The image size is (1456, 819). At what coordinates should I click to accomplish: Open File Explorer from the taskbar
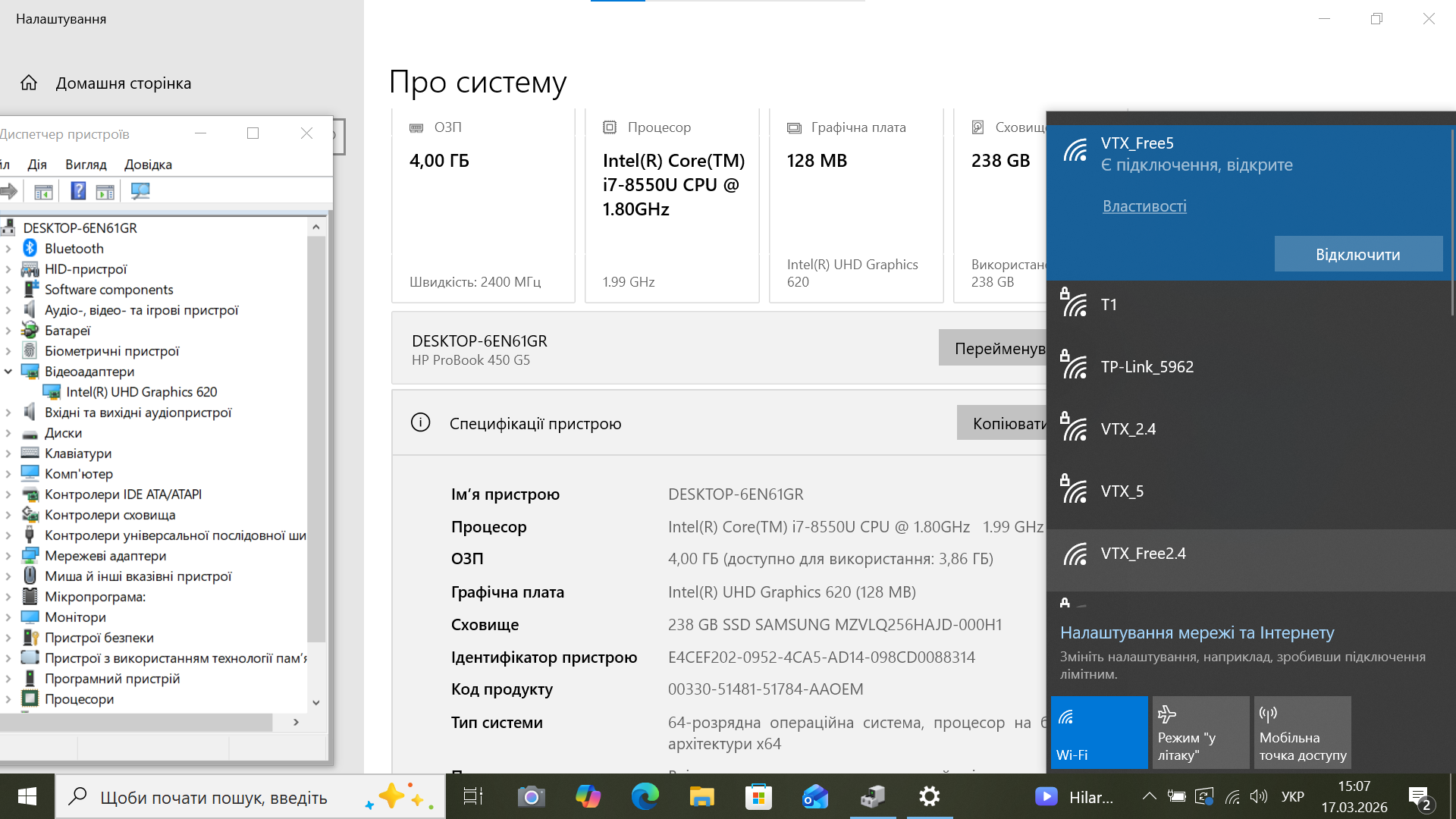[x=701, y=796]
